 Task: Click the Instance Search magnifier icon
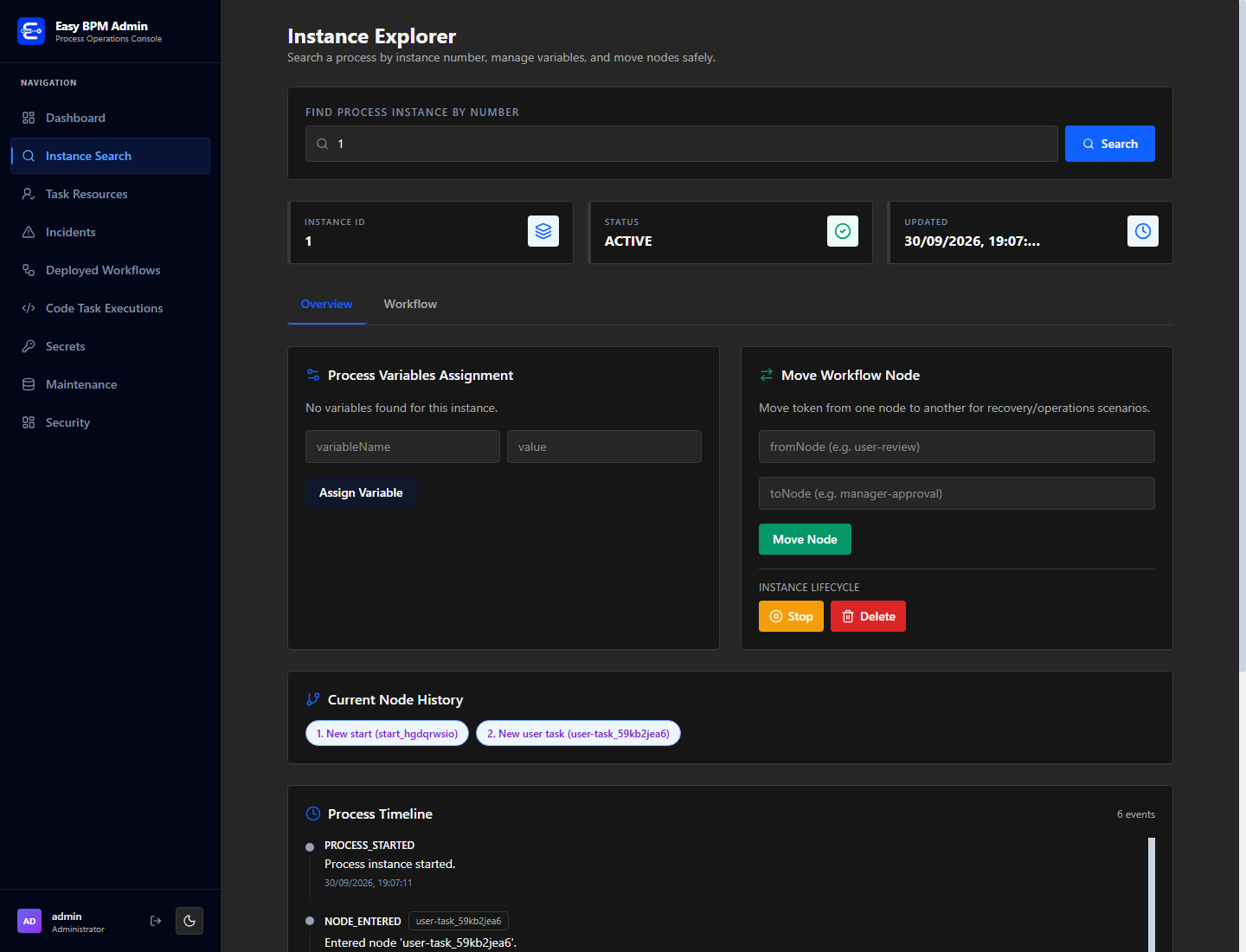pos(29,156)
